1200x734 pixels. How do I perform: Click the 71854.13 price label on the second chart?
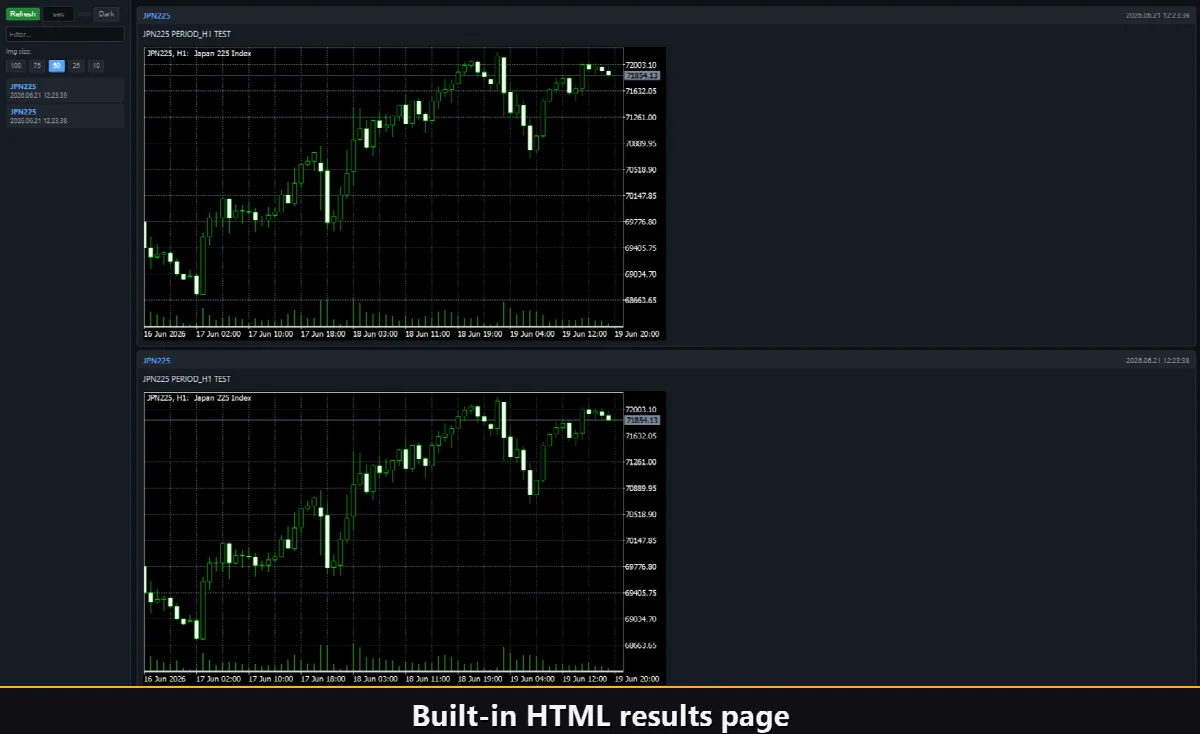[642, 420]
